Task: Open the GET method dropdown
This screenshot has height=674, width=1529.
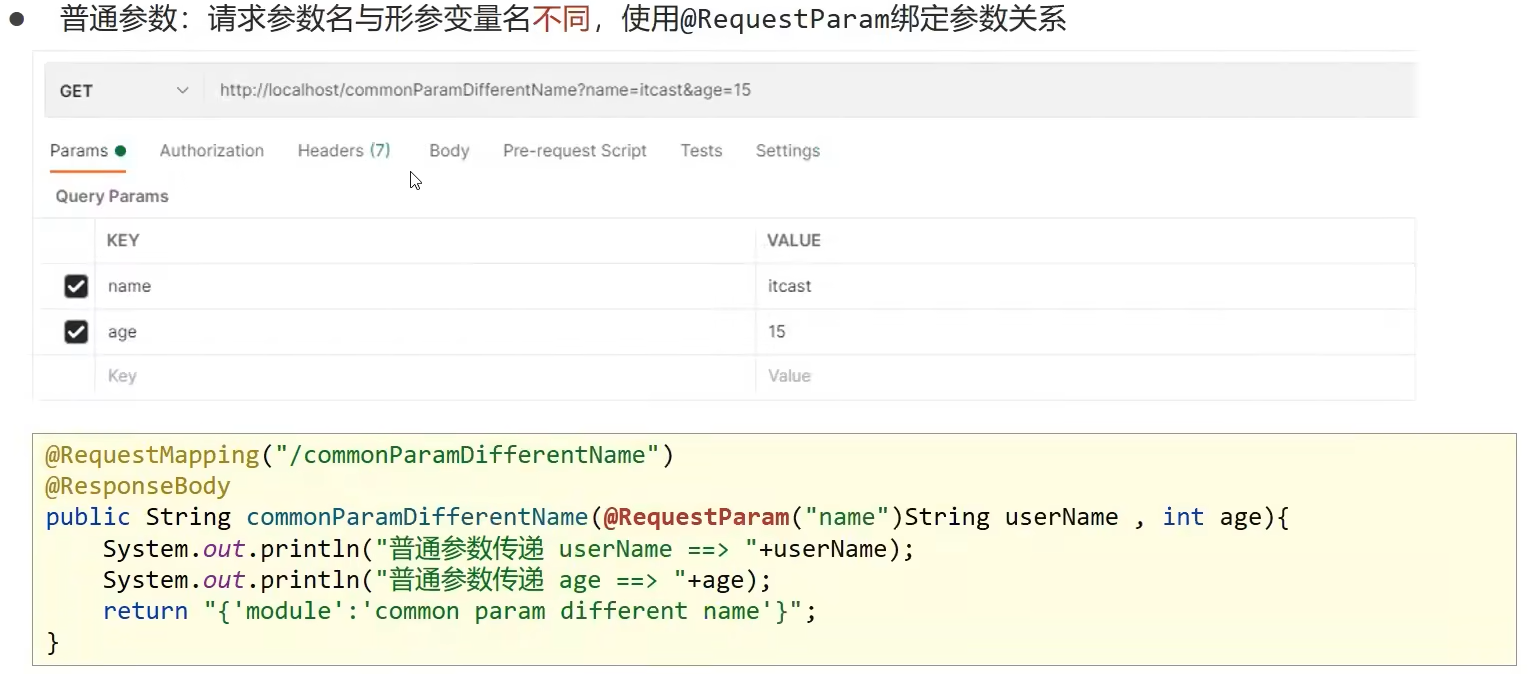Action: coord(124,90)
